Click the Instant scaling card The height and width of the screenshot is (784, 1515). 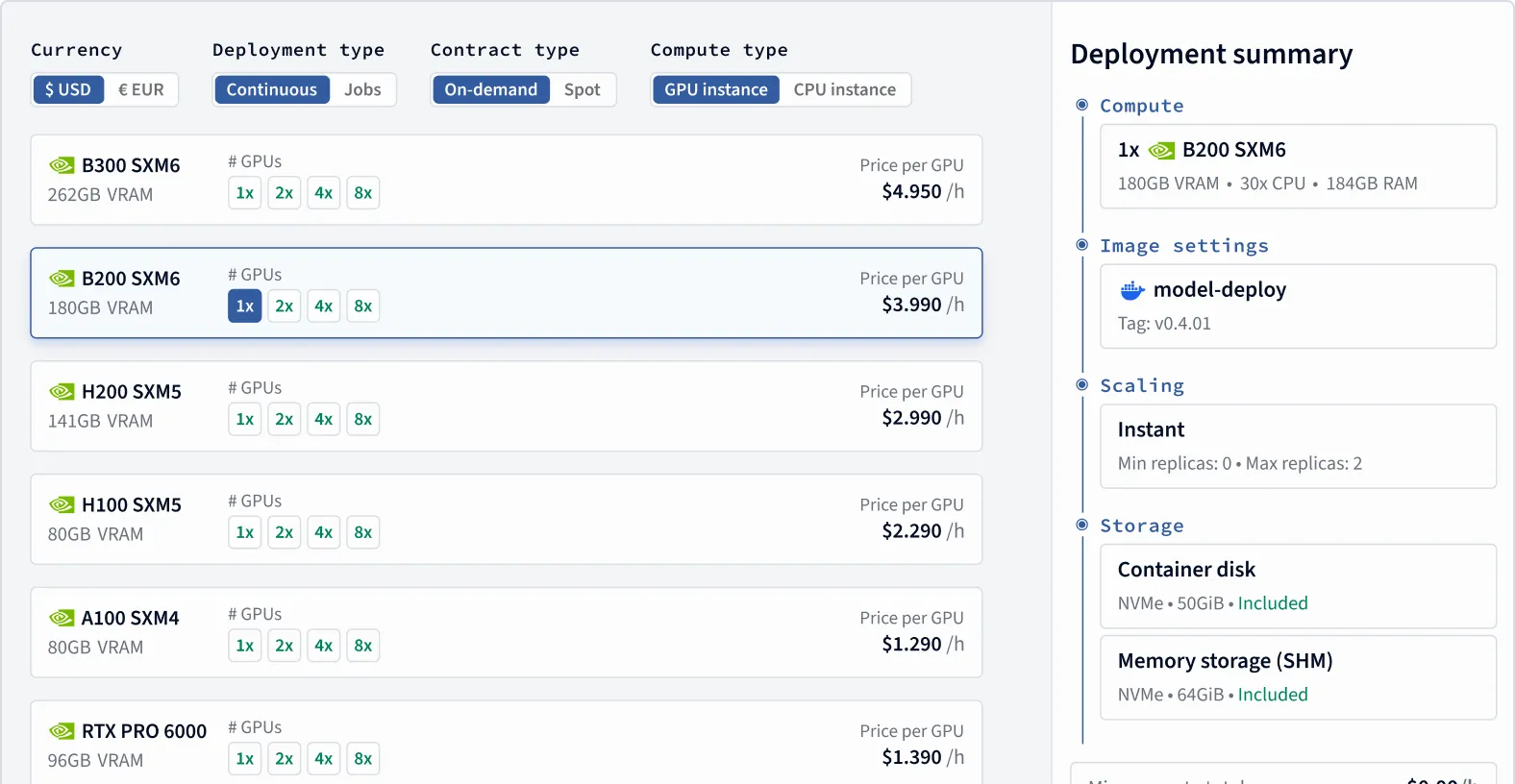[1299, 447]
